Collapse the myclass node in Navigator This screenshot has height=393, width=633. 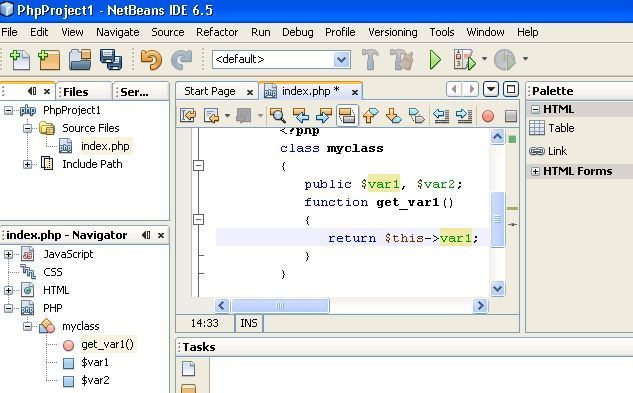click(x=27, y=326)
